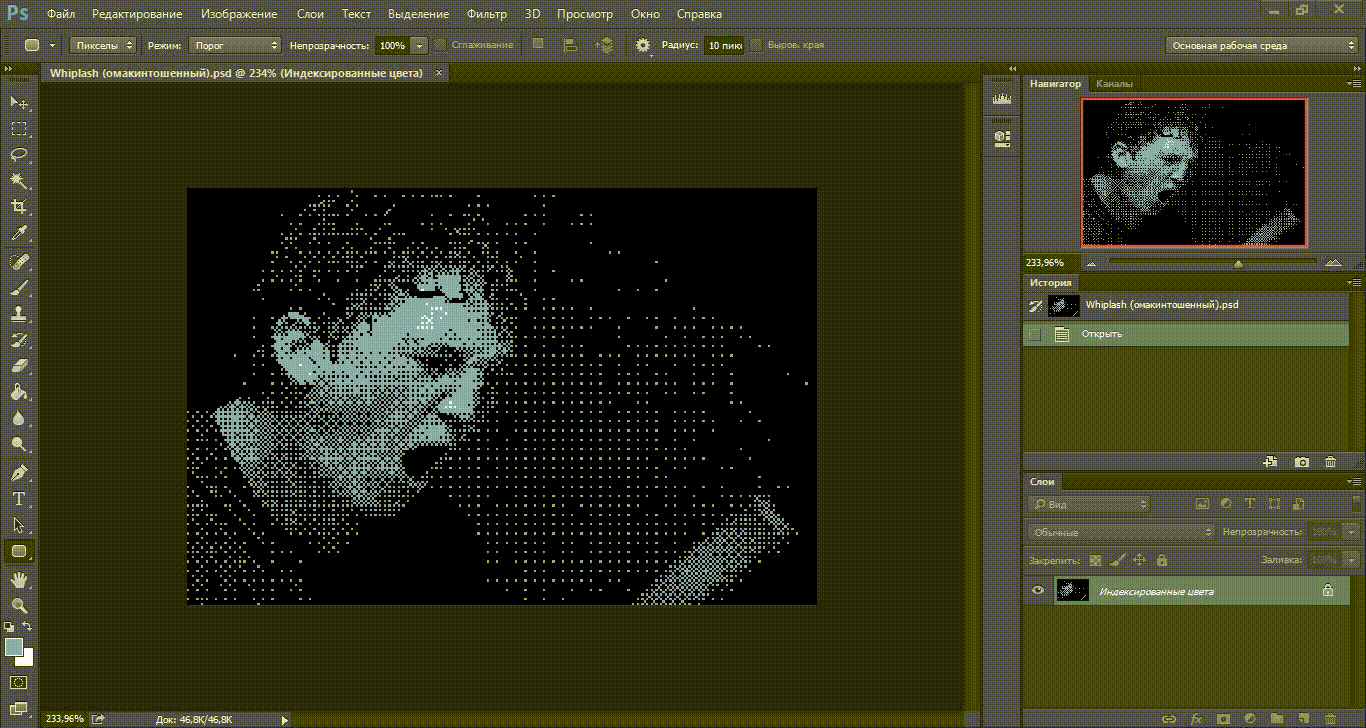Select the Dodge tool

click(x=19, y=444)
